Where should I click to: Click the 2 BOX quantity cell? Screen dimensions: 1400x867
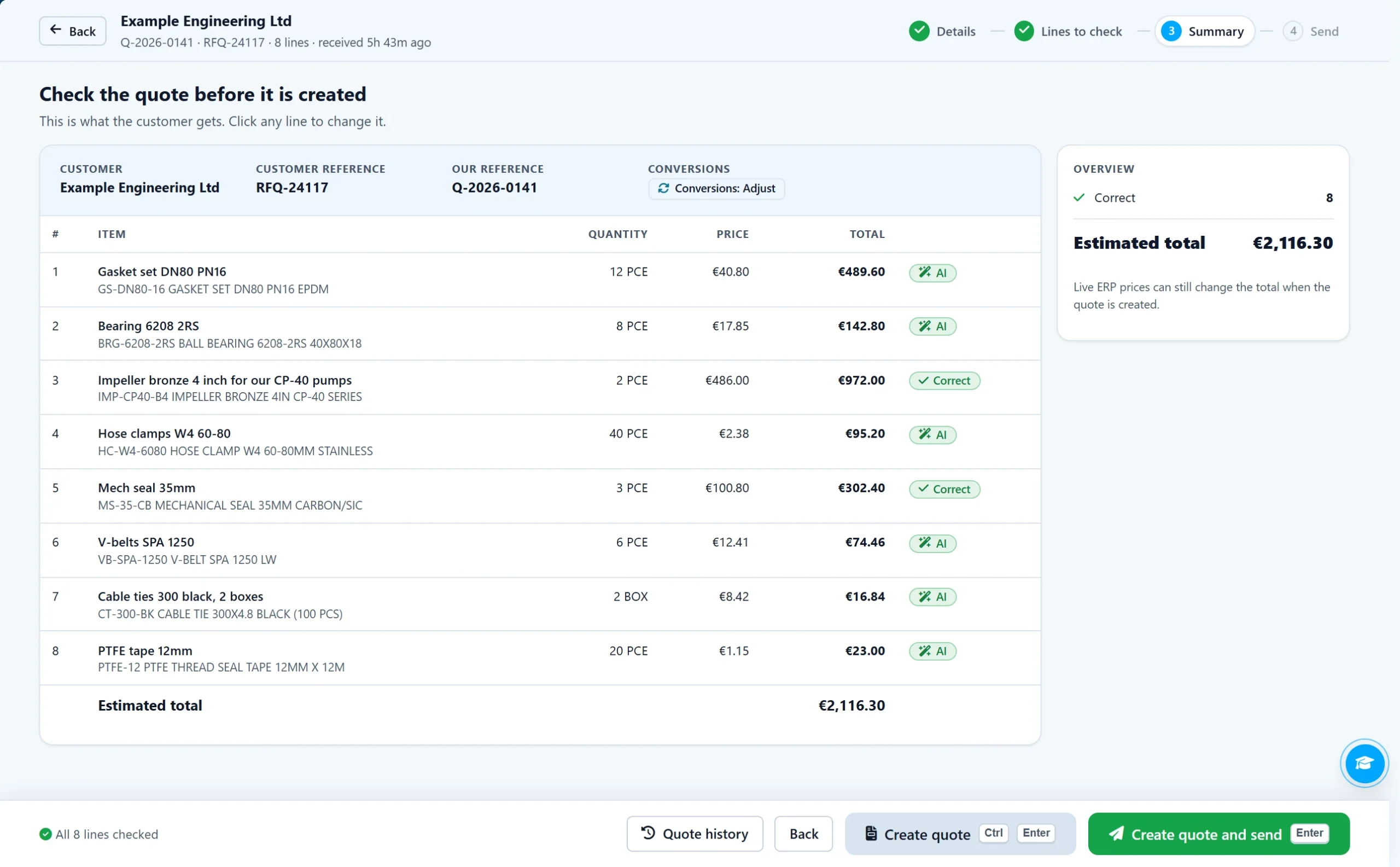click(631, 596)
